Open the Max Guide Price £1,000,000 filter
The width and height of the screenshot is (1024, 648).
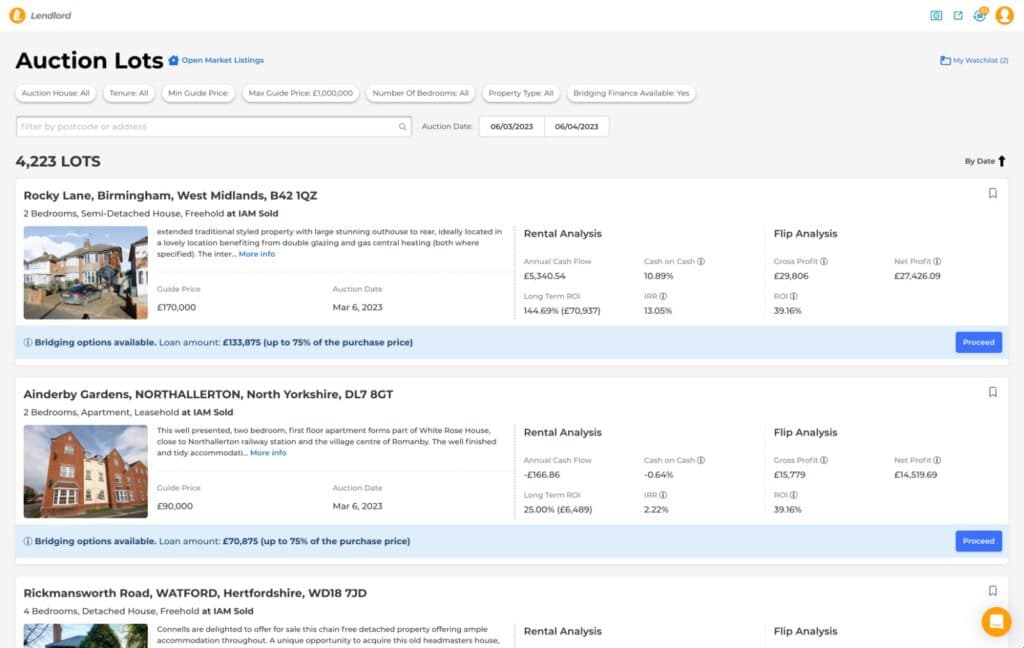pos(300,93)
